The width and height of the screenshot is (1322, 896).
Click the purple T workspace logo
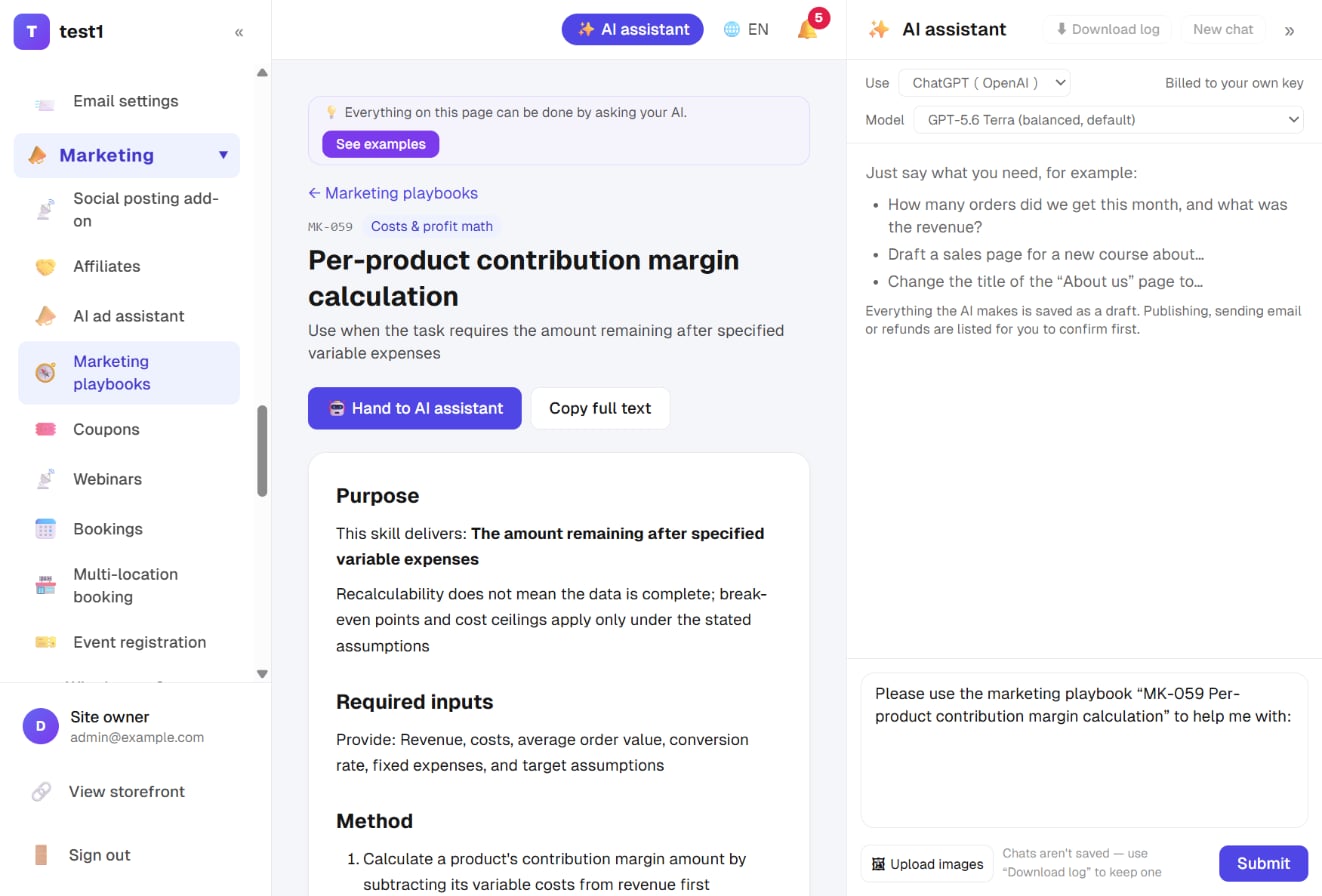(32, 31)
